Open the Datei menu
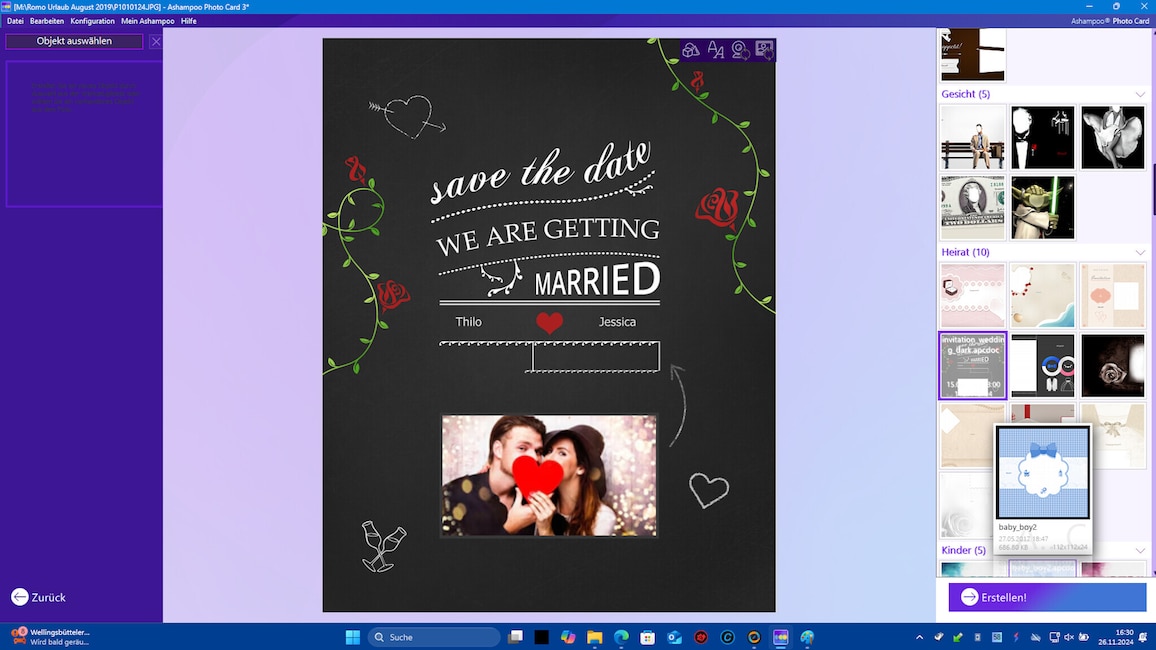This screenshot has height=650, width=1156. click(x=15, y=21)
